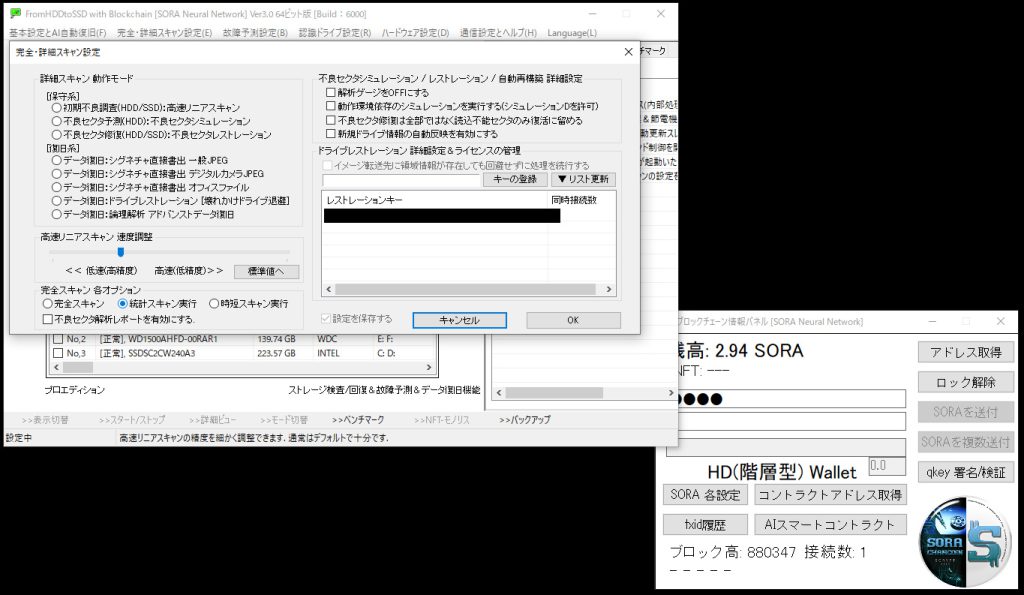Click the 高速リニアスキャン speed slider thumb
Screen dimensions: 1024x595
[120, 252]
